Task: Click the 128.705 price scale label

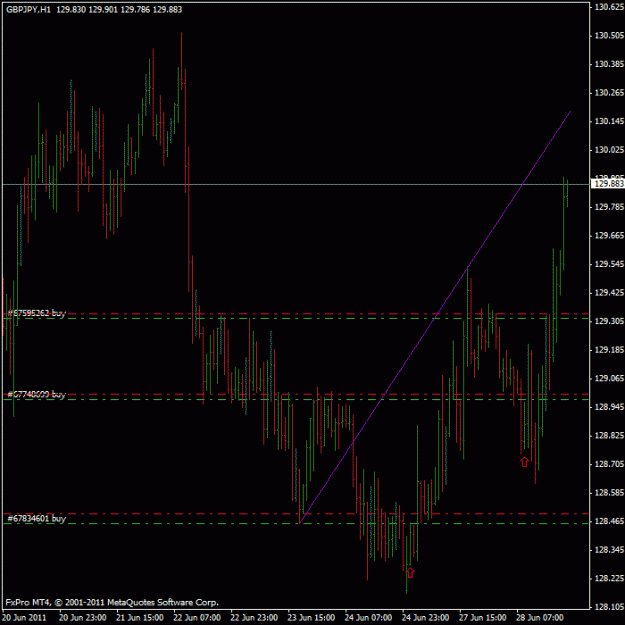Action: tap(609, 464)
